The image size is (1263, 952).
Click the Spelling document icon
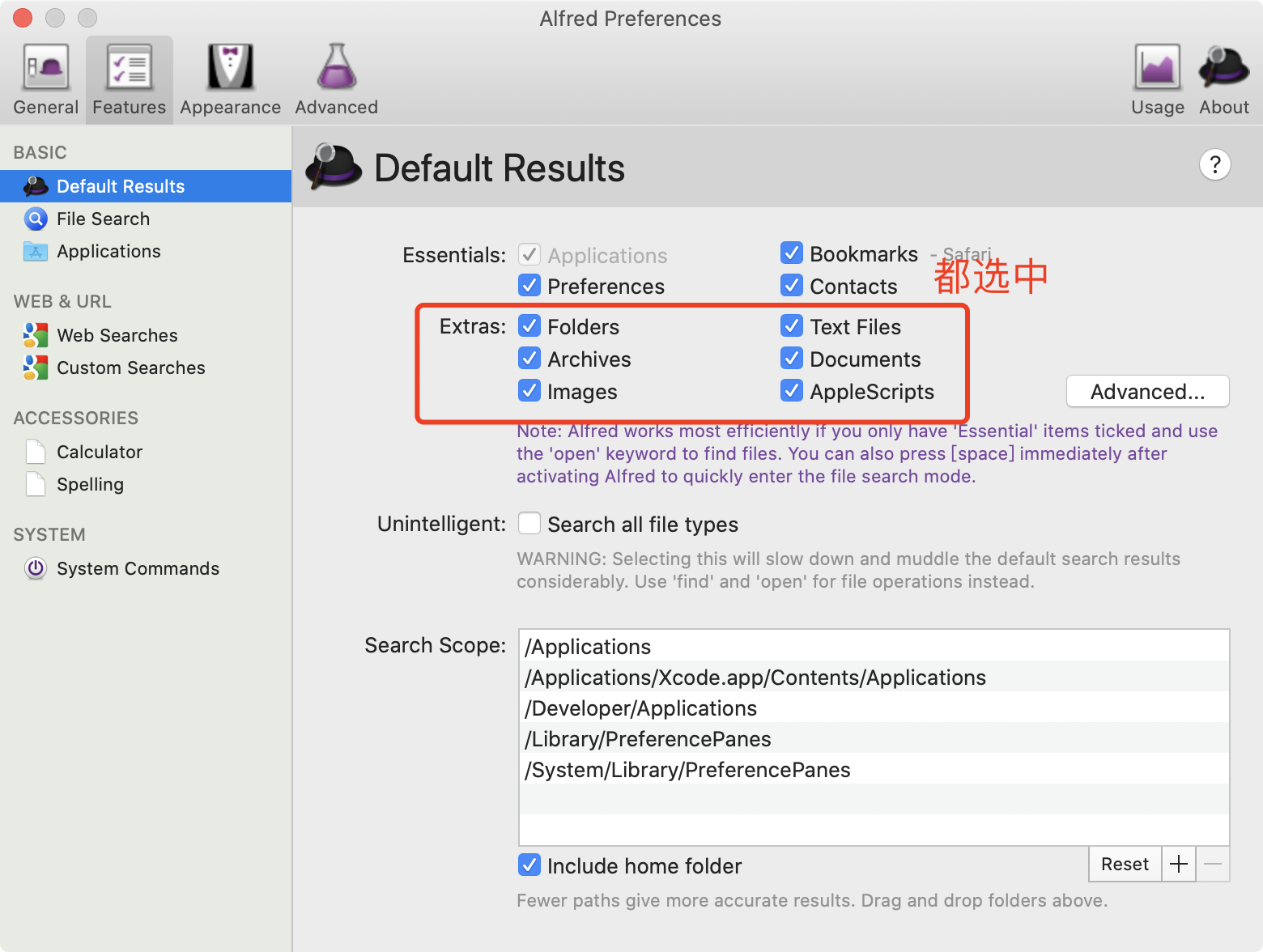[x=36, y=484]
